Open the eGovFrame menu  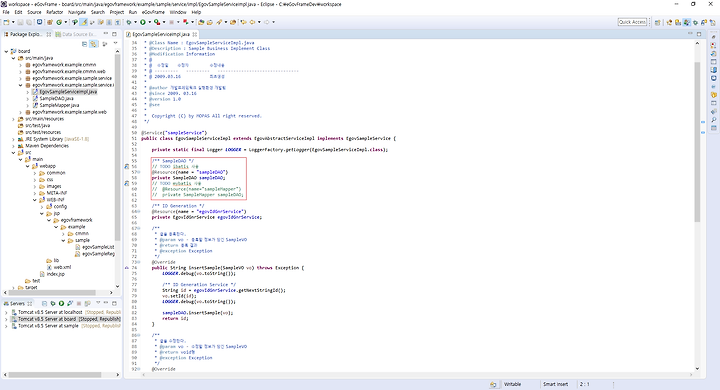coord(153,12)
